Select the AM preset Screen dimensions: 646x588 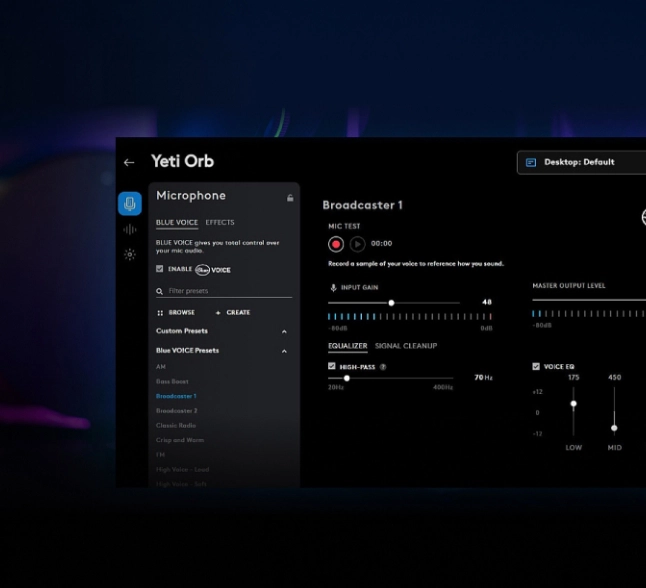tap(161, 367)
